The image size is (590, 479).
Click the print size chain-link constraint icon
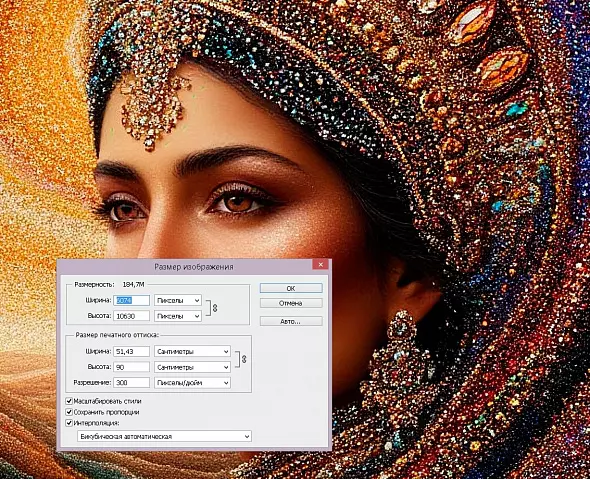tap(244, 359)
